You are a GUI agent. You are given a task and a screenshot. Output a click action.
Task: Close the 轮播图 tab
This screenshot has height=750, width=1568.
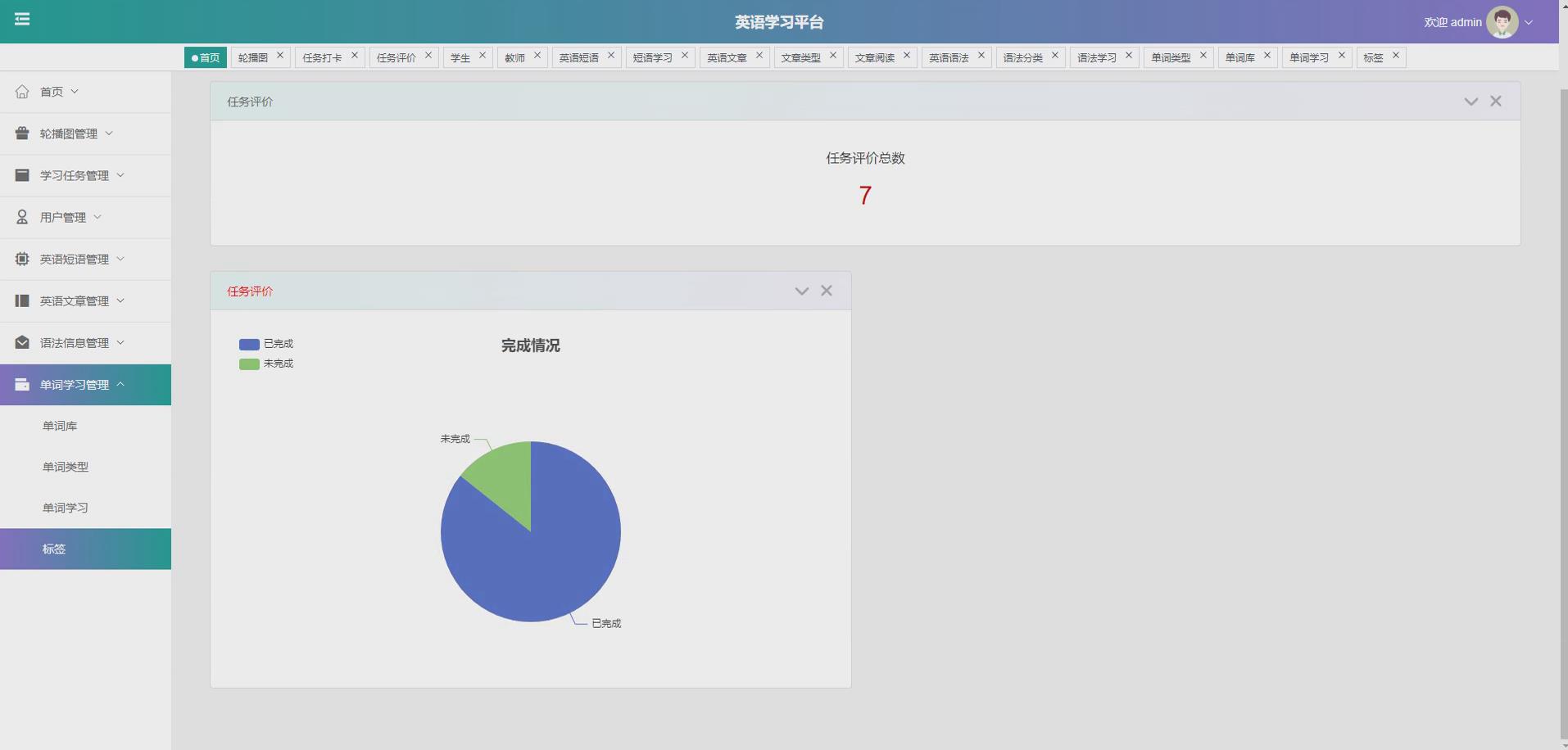(x=279, y=56)
